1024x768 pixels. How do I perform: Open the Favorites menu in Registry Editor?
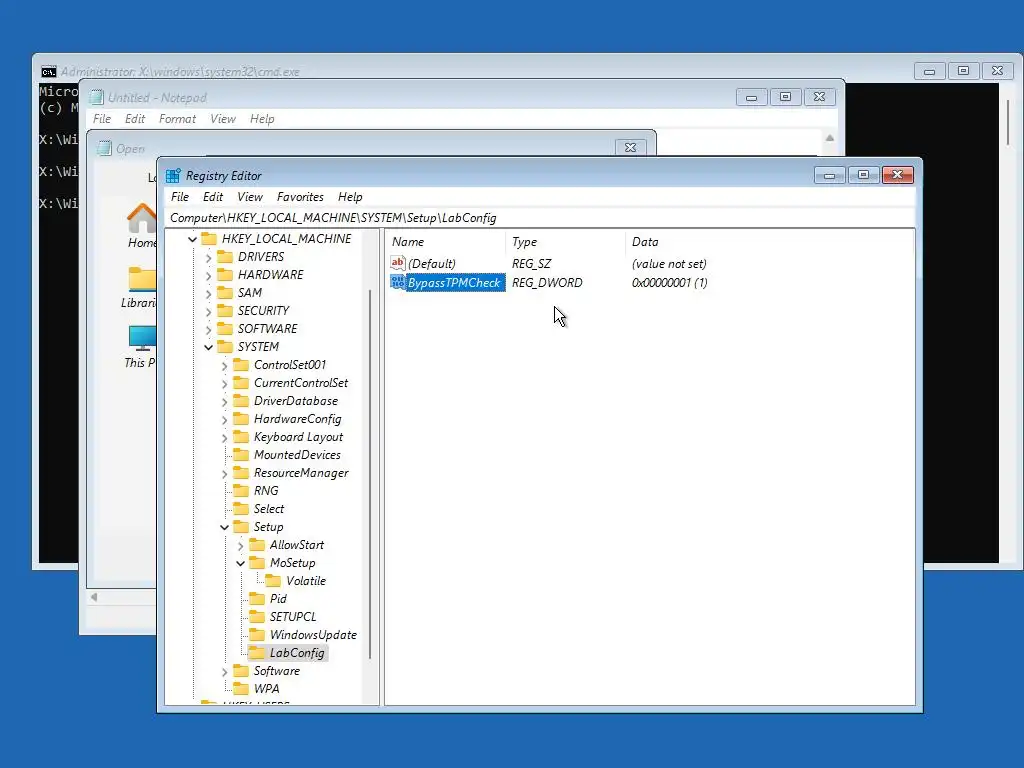[300, 197]
